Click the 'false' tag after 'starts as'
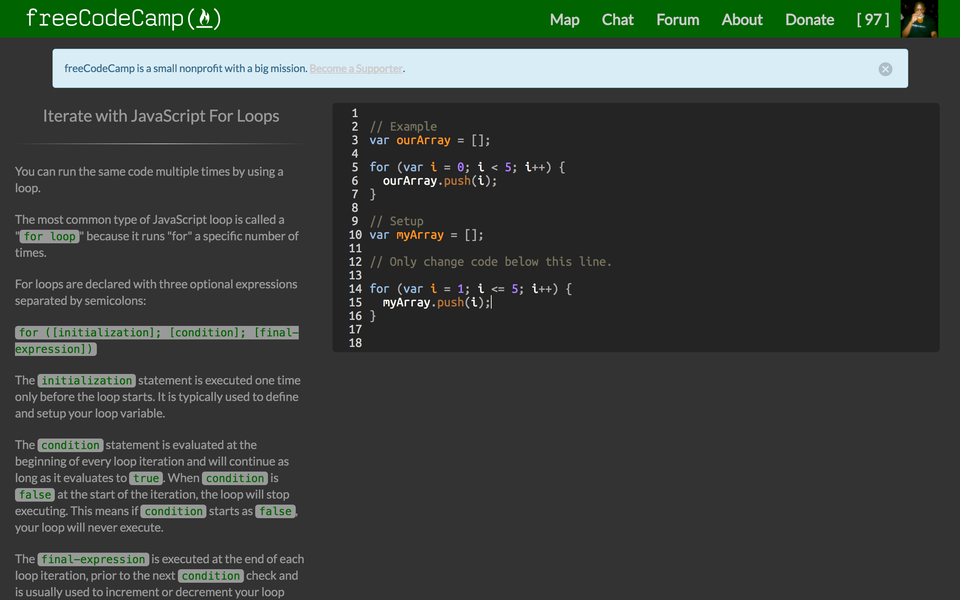This screenshot has height=600, width=960. (275, 511)
